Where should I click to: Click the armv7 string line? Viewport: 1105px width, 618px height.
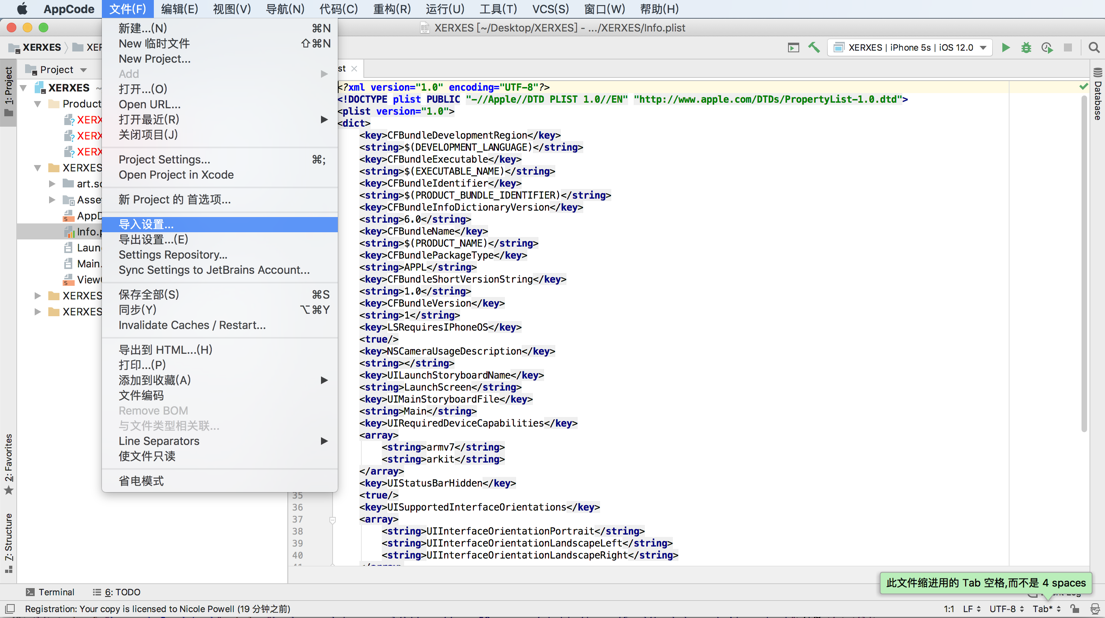click(x=443, y=447)
